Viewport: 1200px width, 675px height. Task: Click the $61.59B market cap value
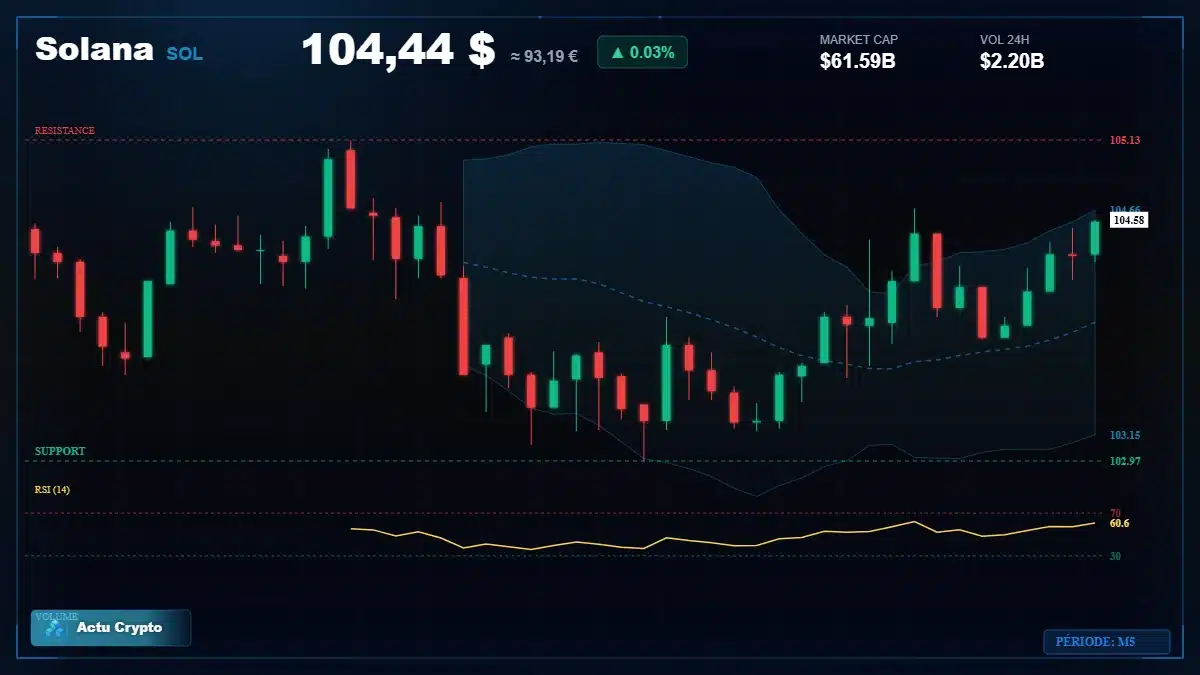(857, 61)
